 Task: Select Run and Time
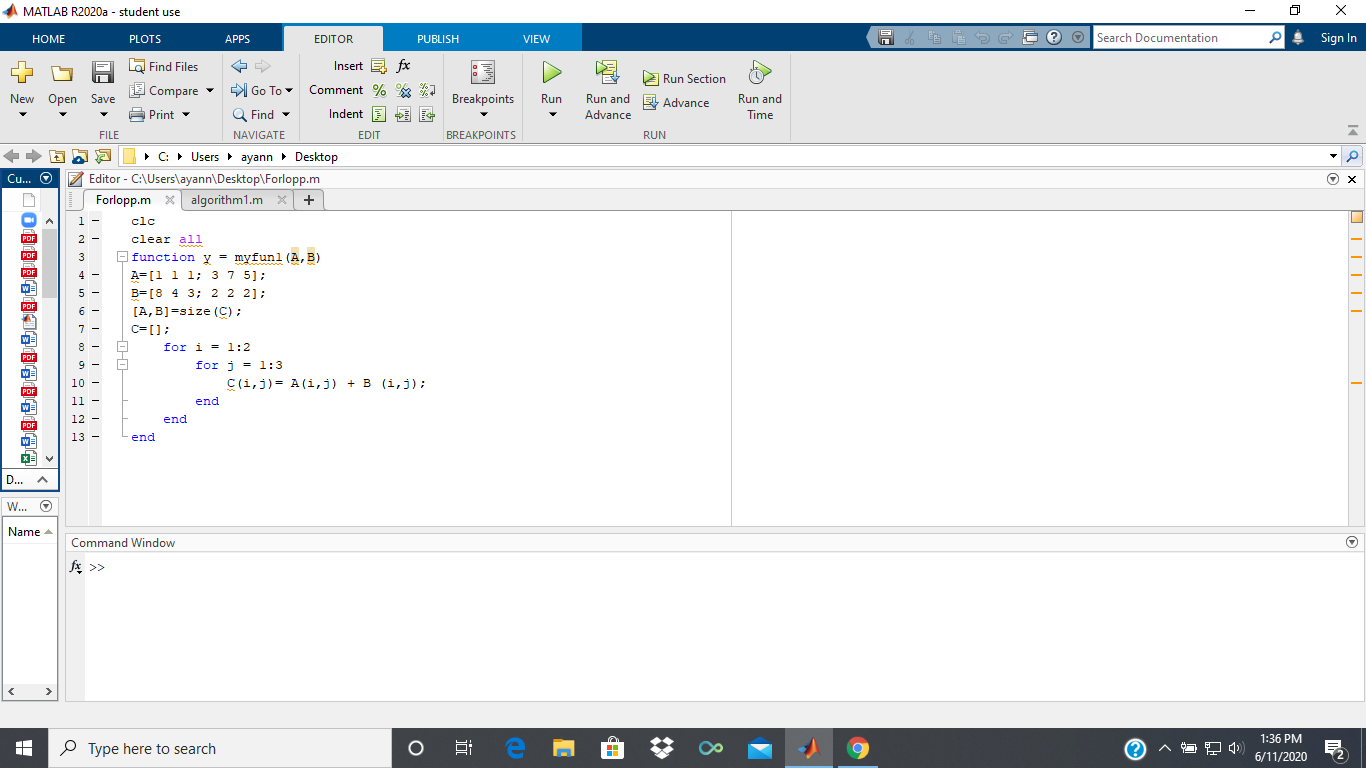point(759,88)
